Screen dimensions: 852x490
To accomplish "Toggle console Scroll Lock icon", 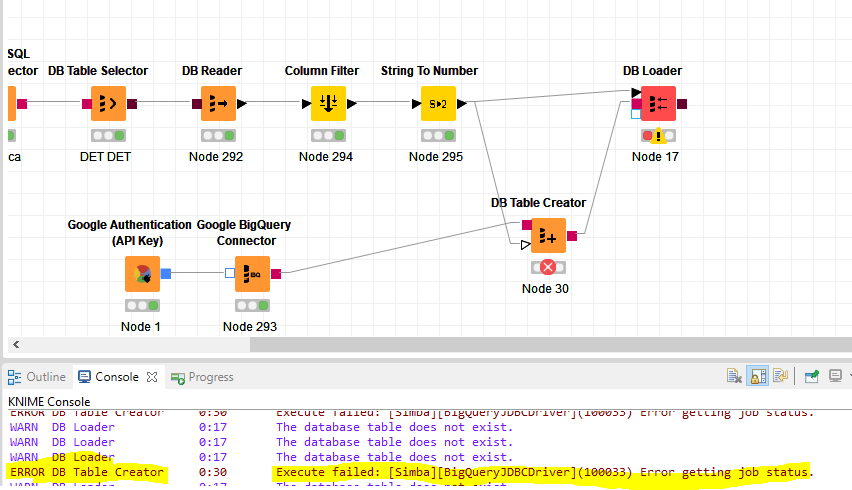I will [757, 376].
